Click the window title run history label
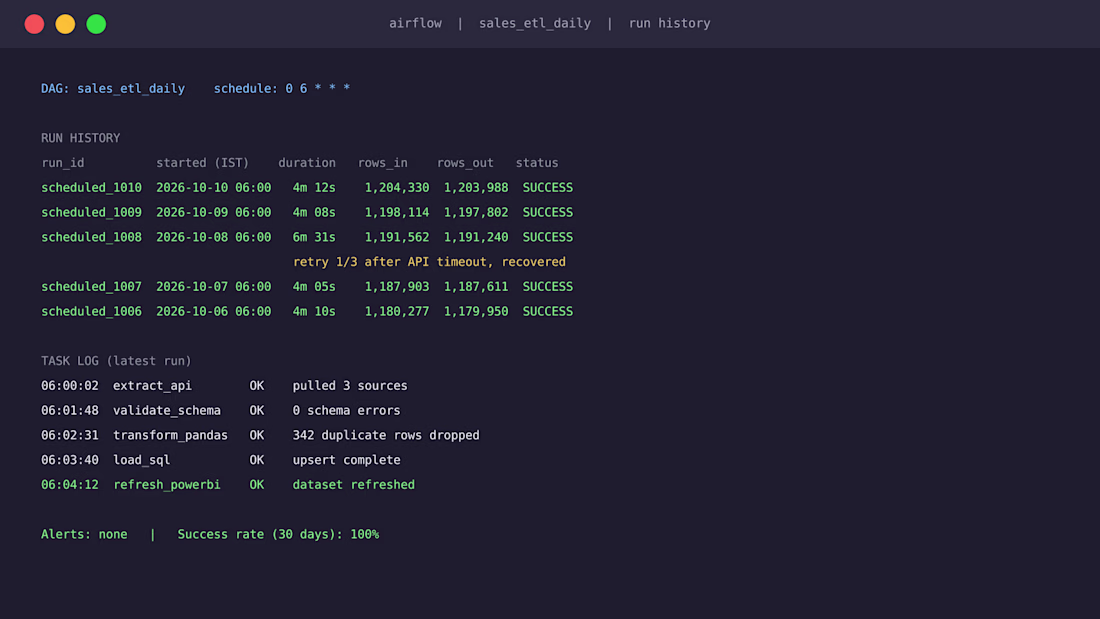The width and height of the screenshot is (1100, 619). (x=669, y=23)
